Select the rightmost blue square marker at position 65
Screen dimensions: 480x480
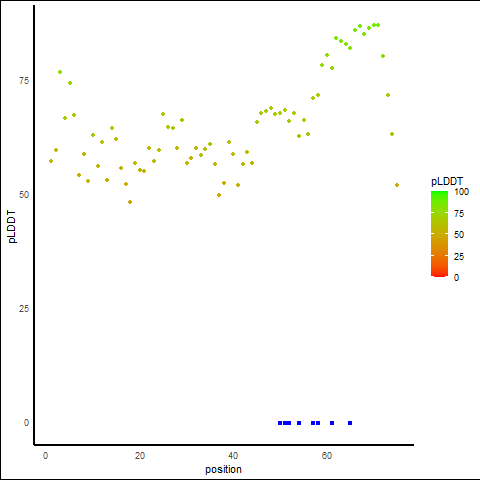[350, 423]
